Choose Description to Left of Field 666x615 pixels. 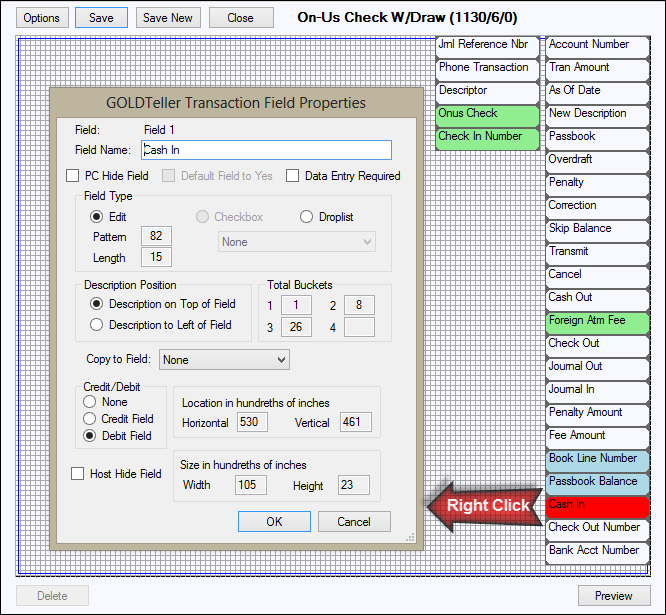point(96,324)
